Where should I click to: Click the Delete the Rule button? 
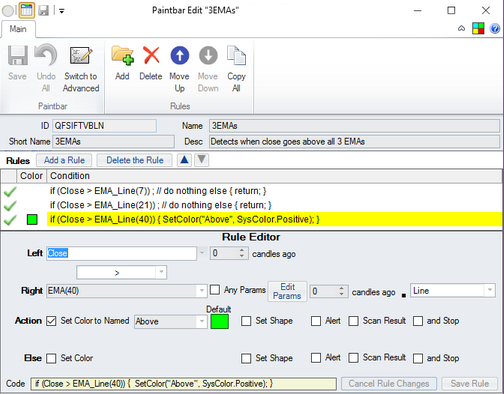tap(135, 160)
